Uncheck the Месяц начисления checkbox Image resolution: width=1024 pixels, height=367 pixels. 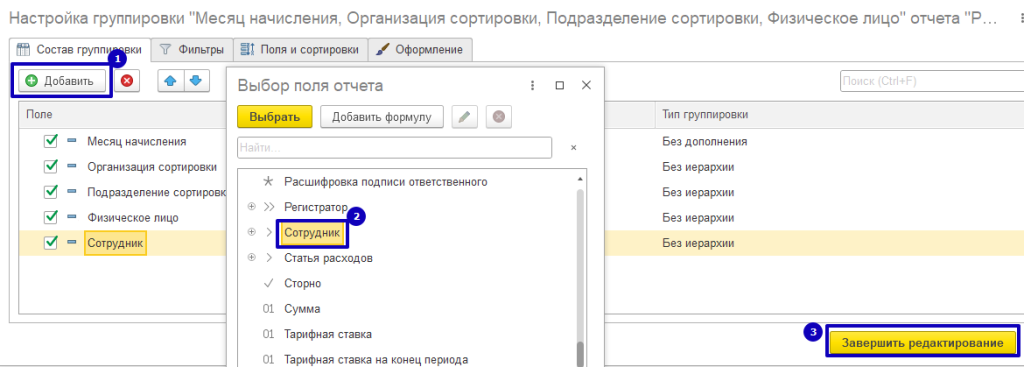click(50, 141)
